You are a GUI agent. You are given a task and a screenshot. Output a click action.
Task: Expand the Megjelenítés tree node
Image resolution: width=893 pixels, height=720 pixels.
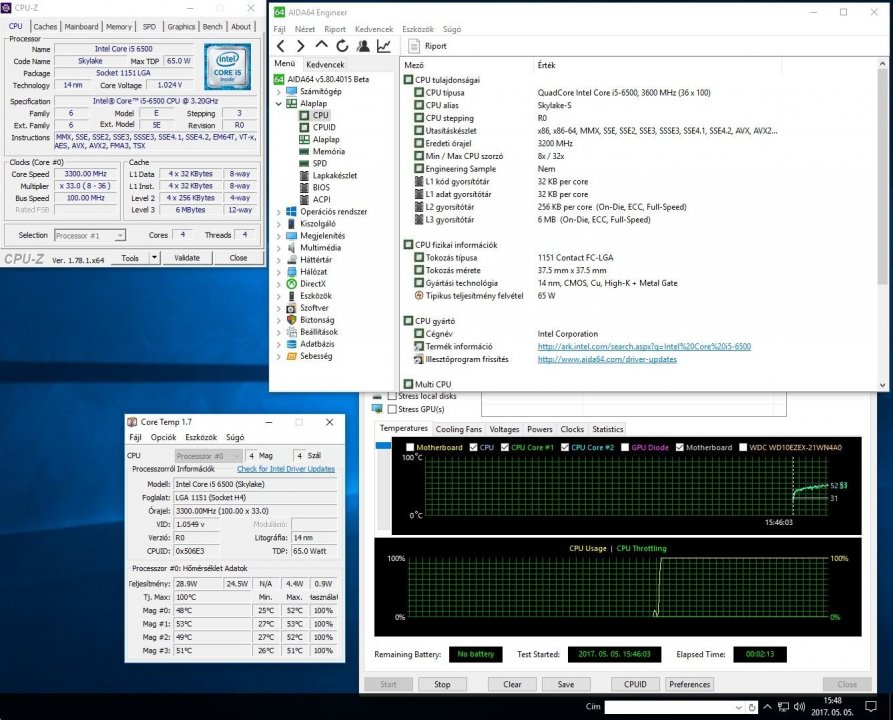tap(278, 236)
